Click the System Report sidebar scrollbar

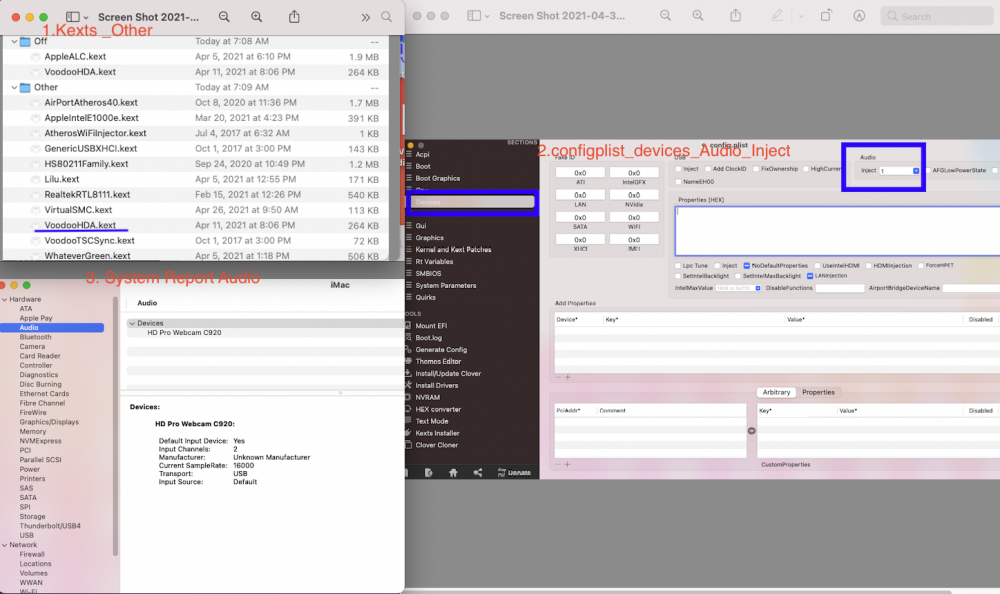click(x=115, y=427)
